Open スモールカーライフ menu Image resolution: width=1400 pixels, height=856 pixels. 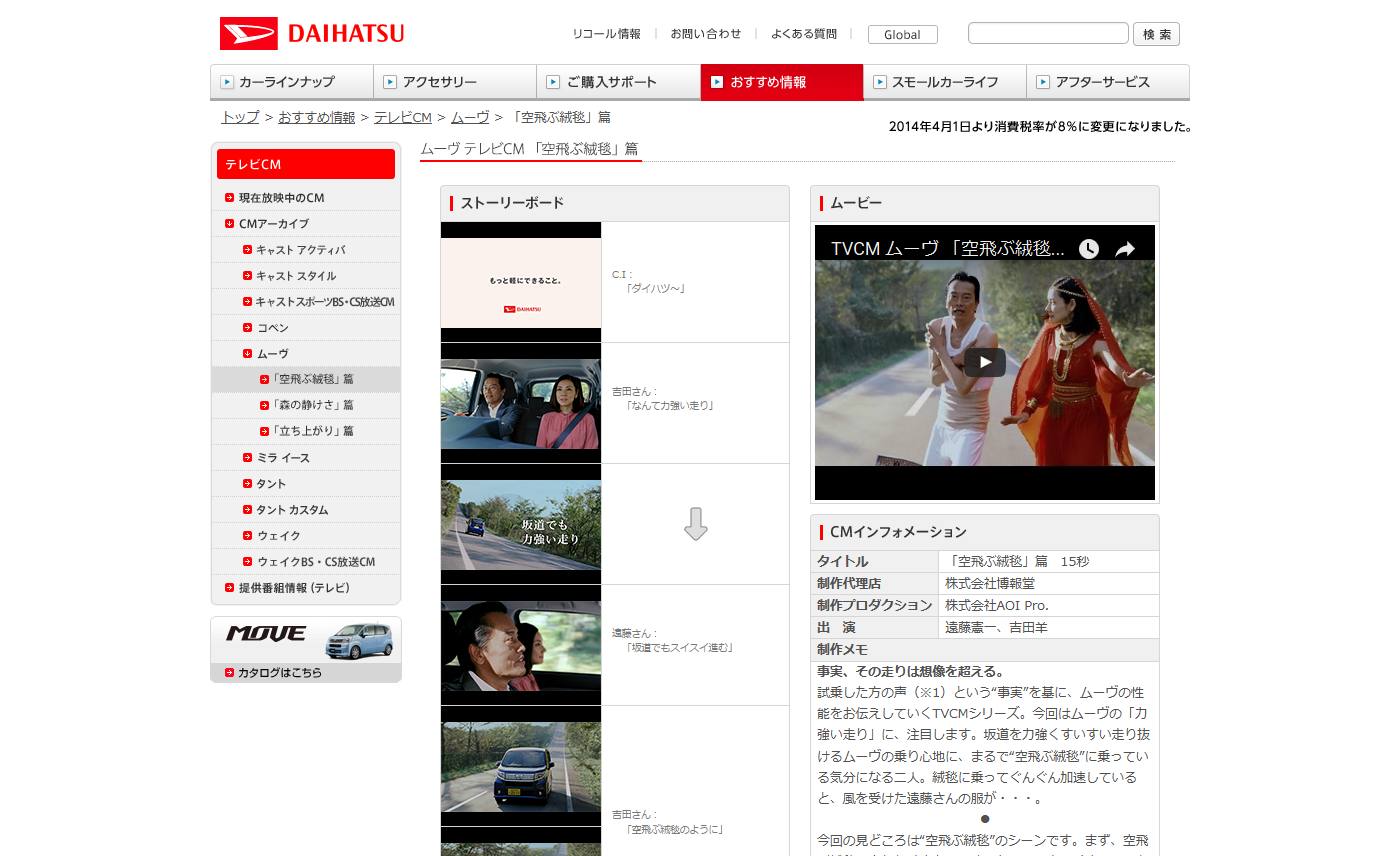coord(945,82)
